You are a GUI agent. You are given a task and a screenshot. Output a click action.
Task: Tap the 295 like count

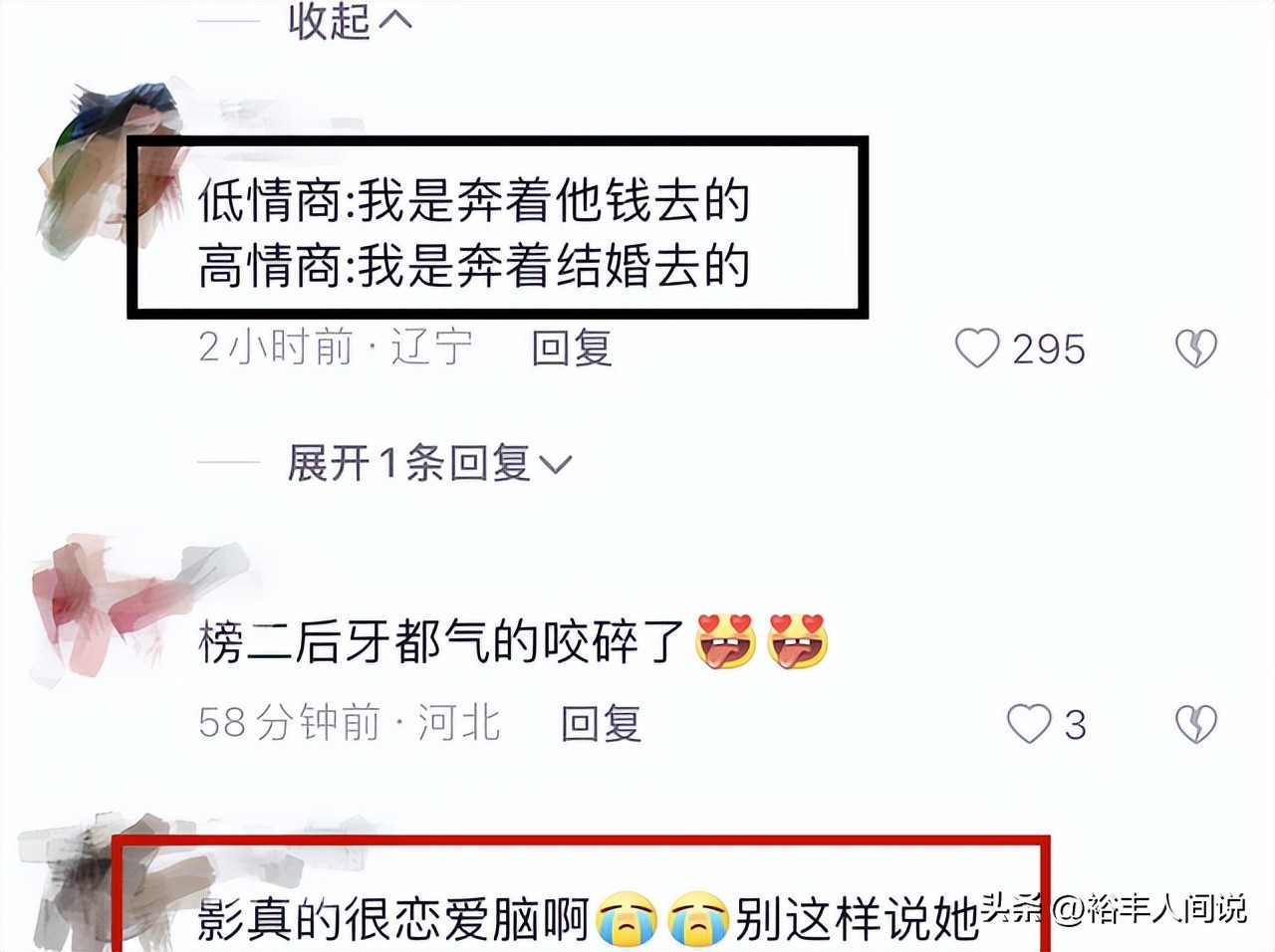coord(1049,350)
